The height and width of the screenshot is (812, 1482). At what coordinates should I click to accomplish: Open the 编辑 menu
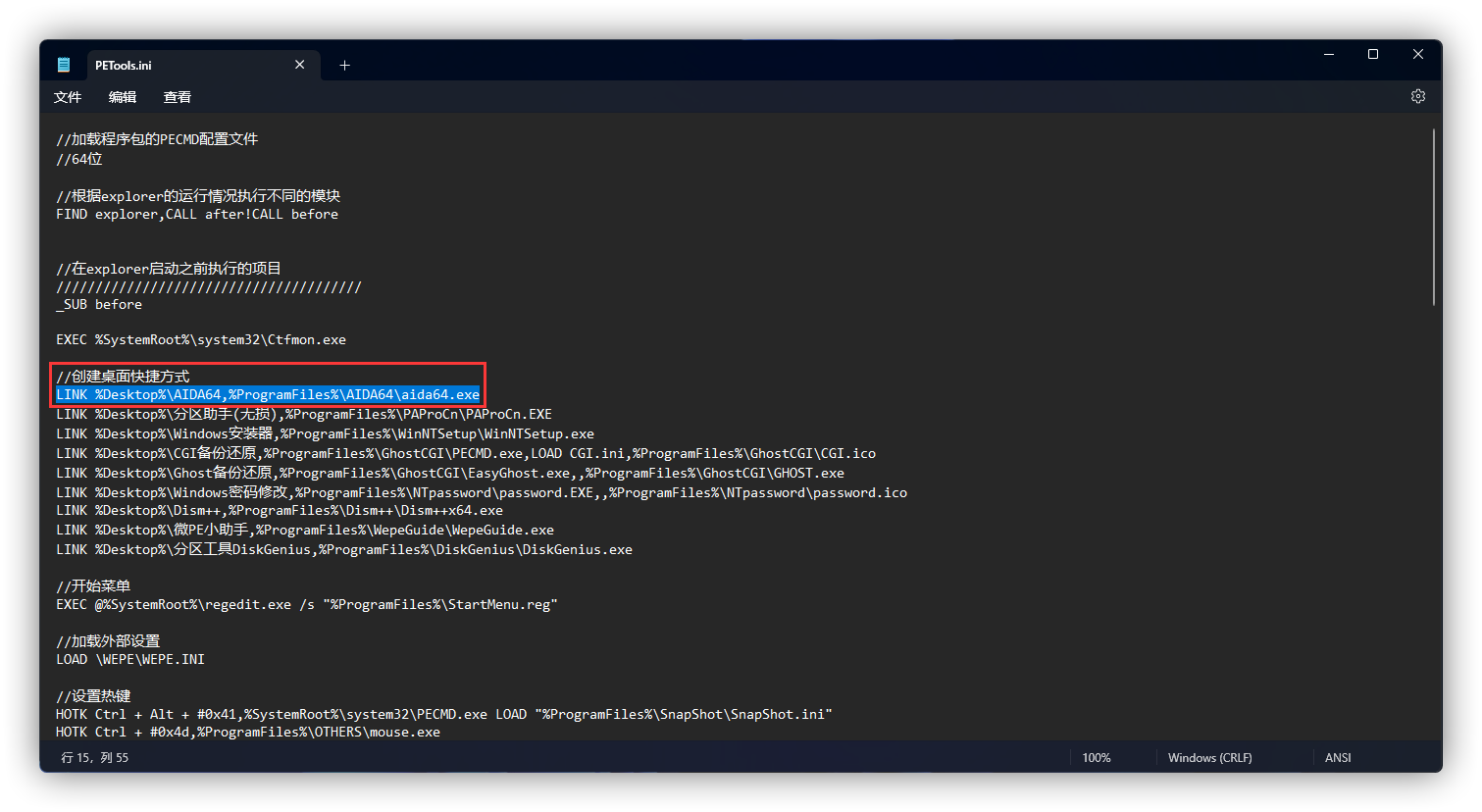[123, 97]
